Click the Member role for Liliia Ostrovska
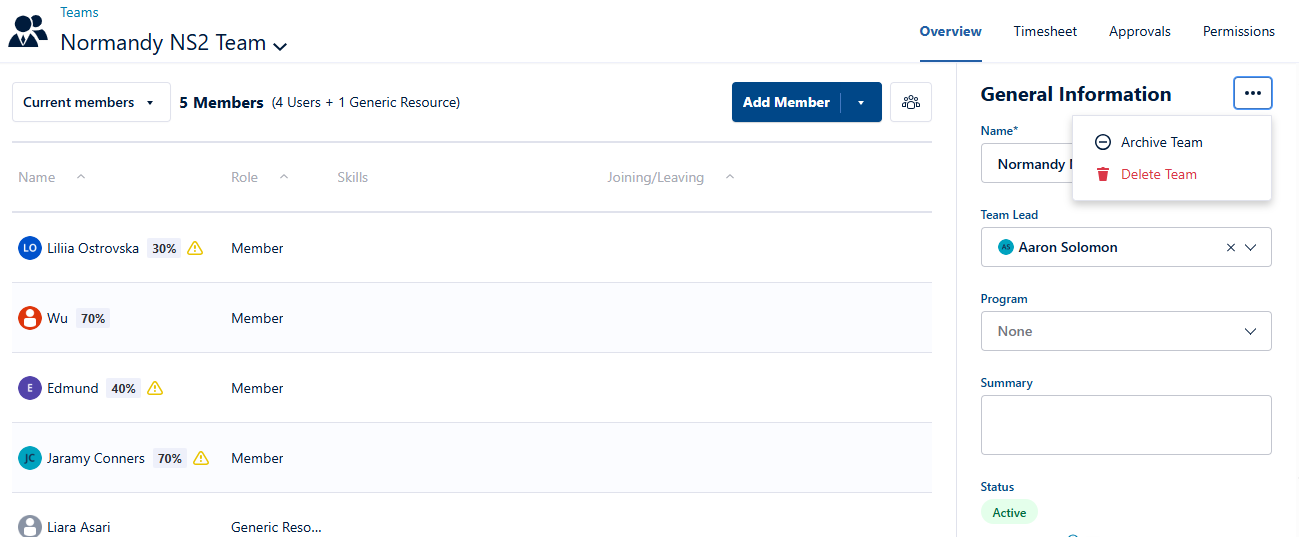 257,248
